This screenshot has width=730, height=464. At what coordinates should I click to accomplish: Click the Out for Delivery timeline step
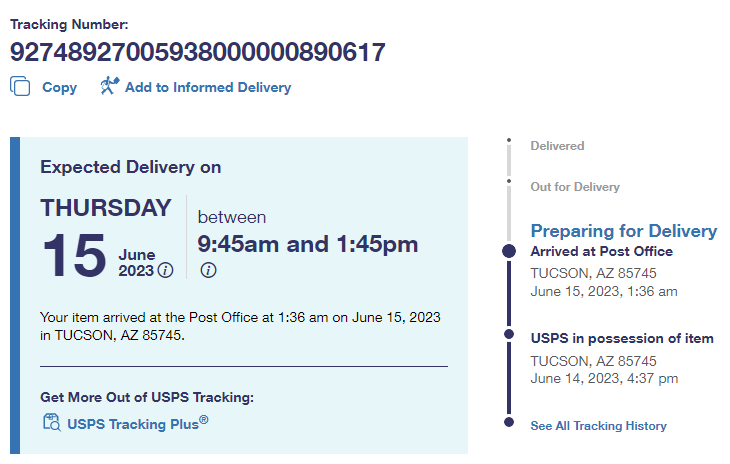coord(575,187)
